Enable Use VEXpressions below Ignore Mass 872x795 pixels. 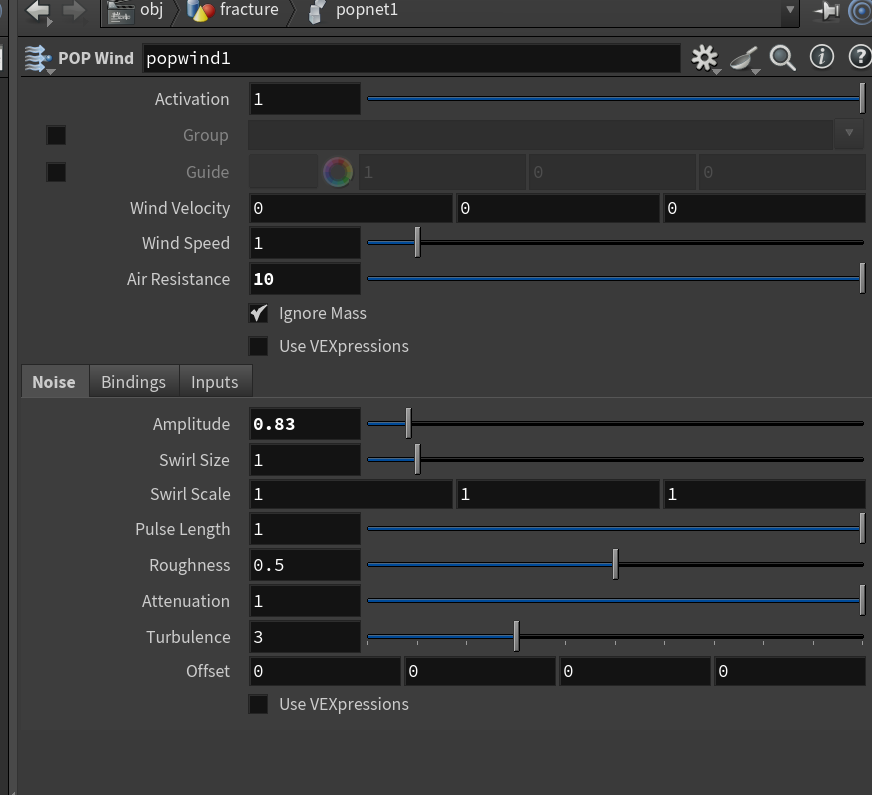click(x=258, y=346)
